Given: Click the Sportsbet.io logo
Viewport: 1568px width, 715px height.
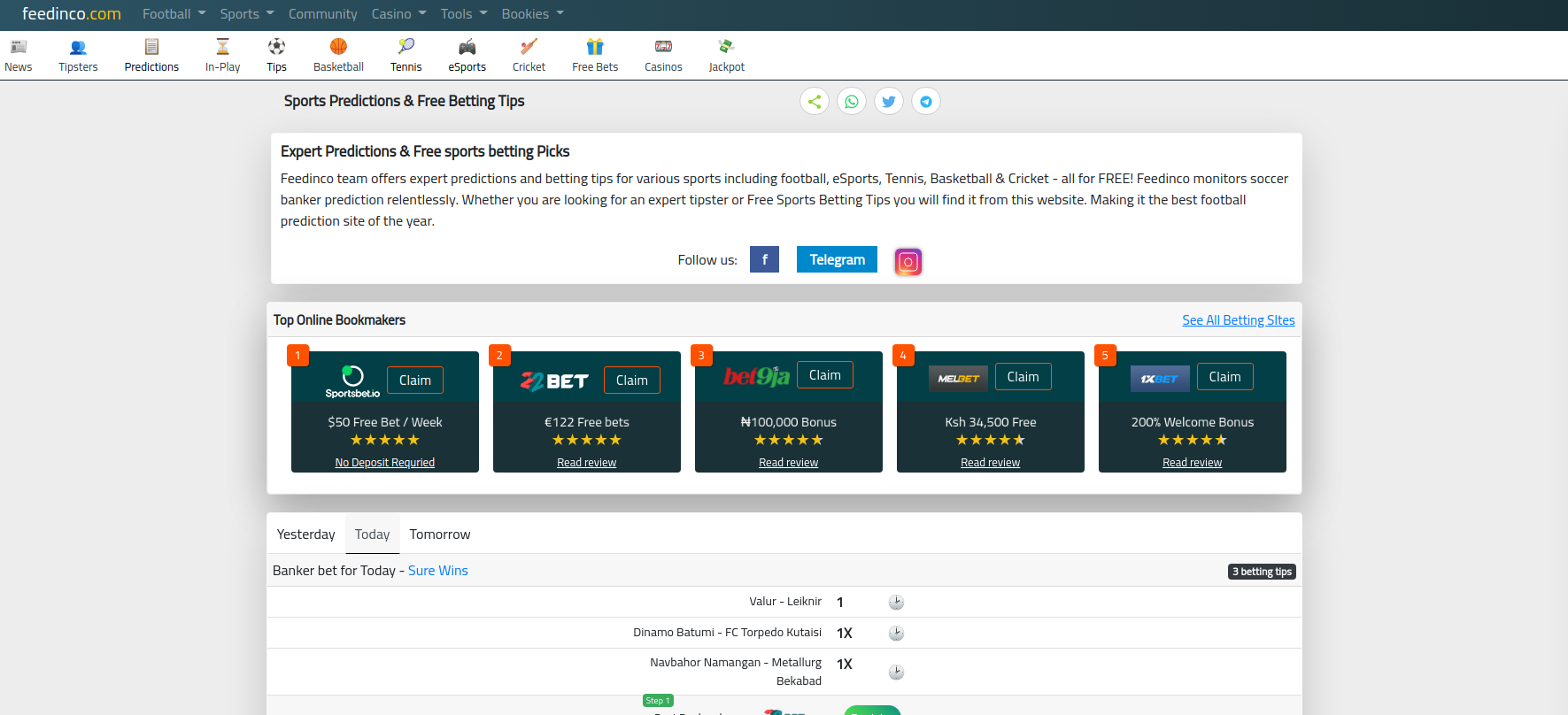Looking at the screenshot, I should [352, 381].
